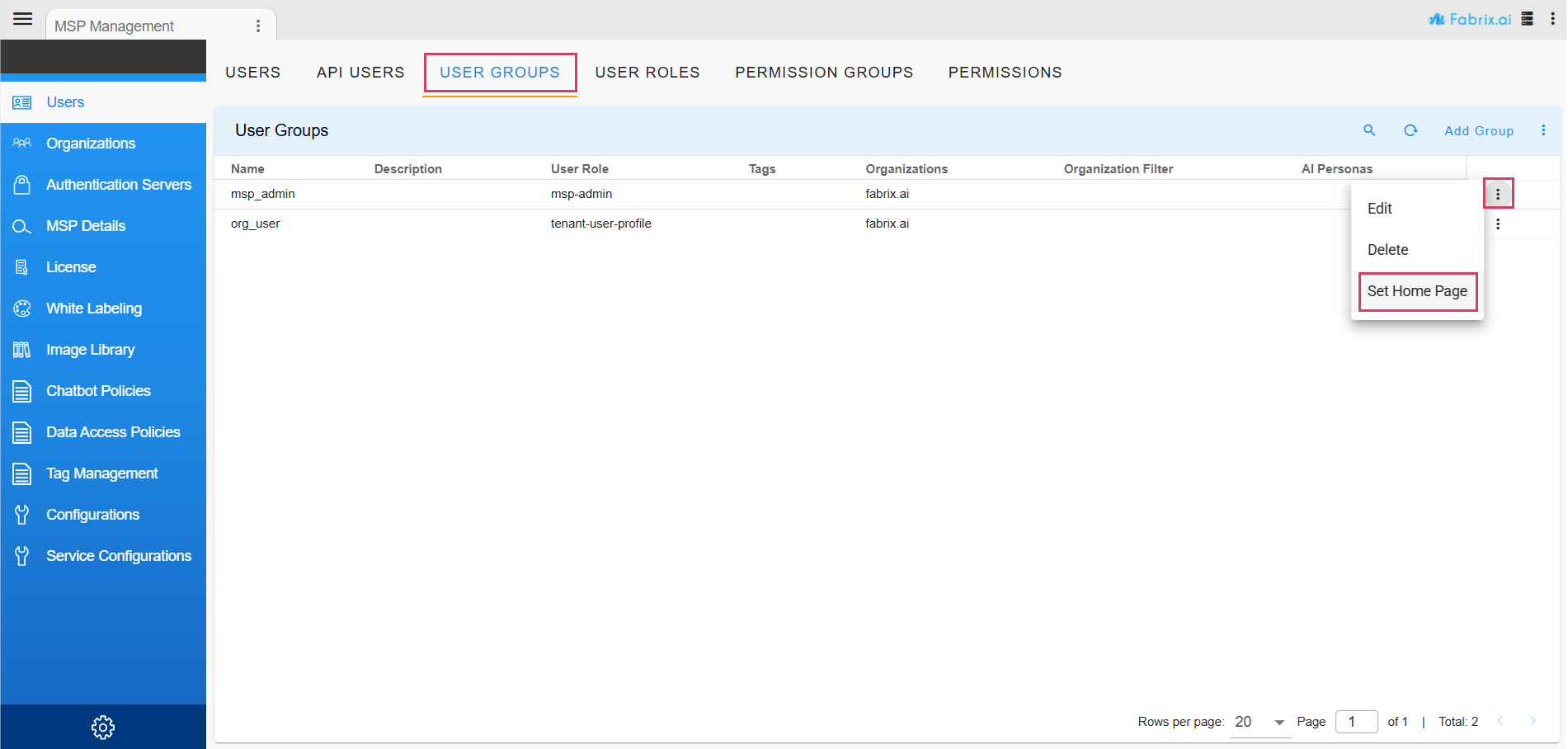The height and width of the screenshot is (749, 1568).
Task: Click the White Labeling palette icon
Action: point(22,308)
